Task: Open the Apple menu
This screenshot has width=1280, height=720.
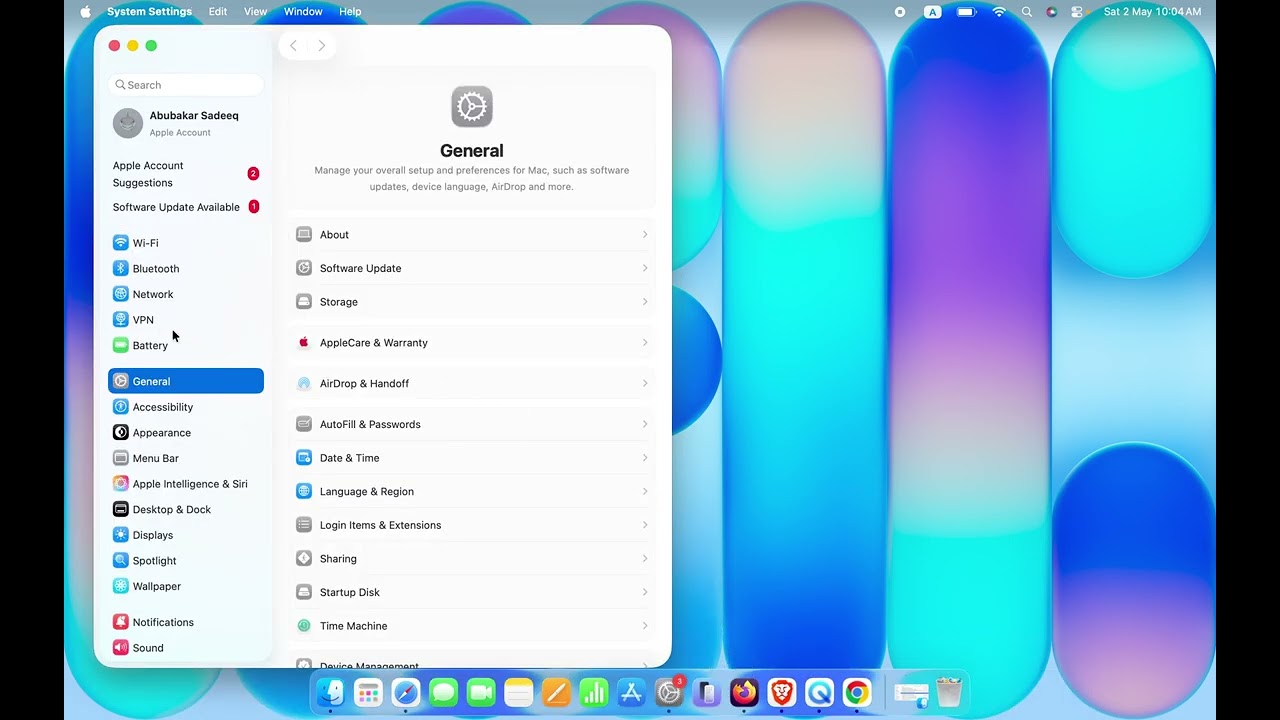Action: point(85,12)
